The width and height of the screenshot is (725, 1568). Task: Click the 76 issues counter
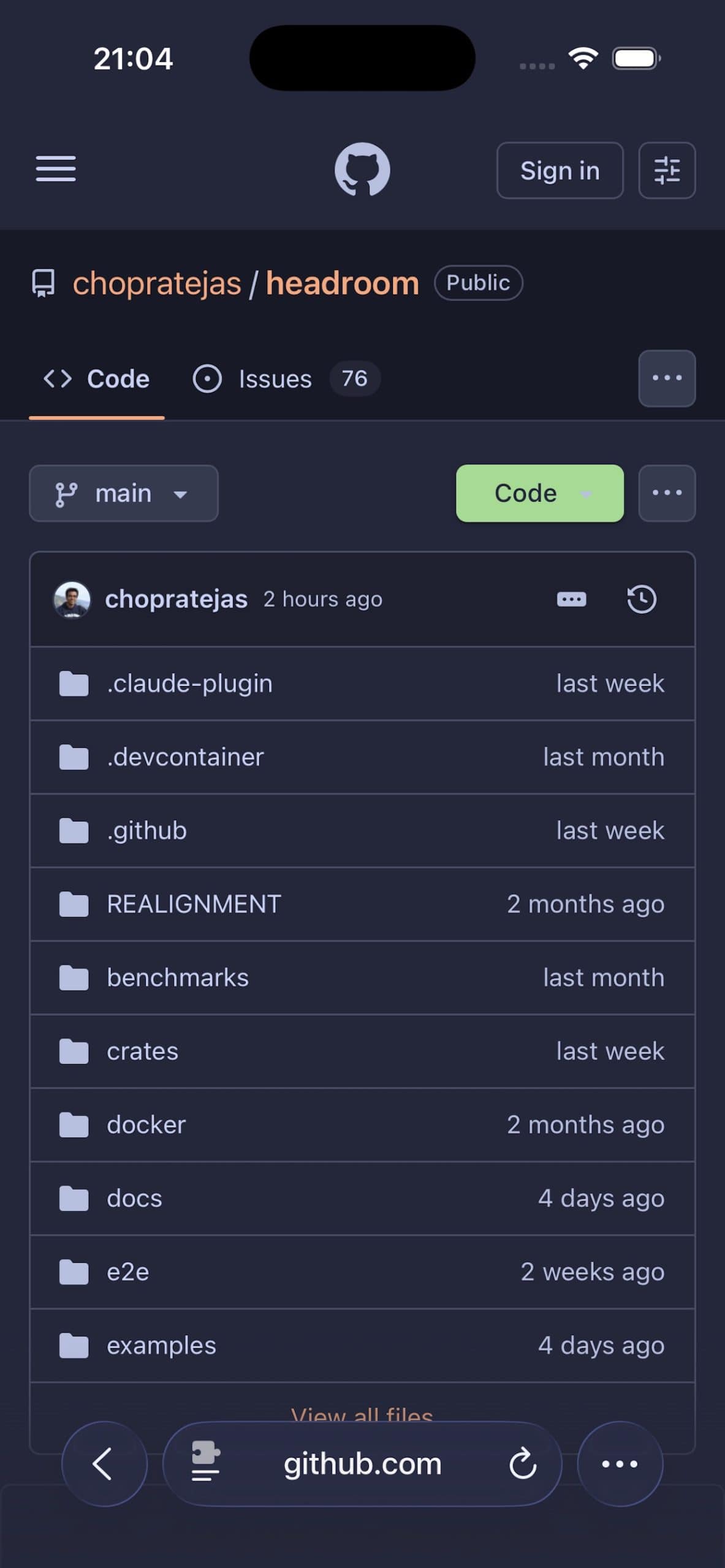[x=355, y=379]
